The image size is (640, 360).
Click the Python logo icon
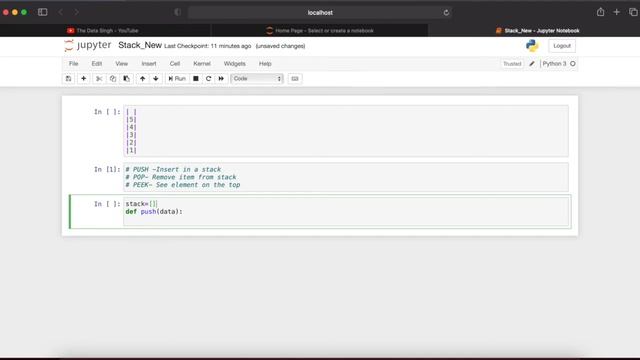532,46
